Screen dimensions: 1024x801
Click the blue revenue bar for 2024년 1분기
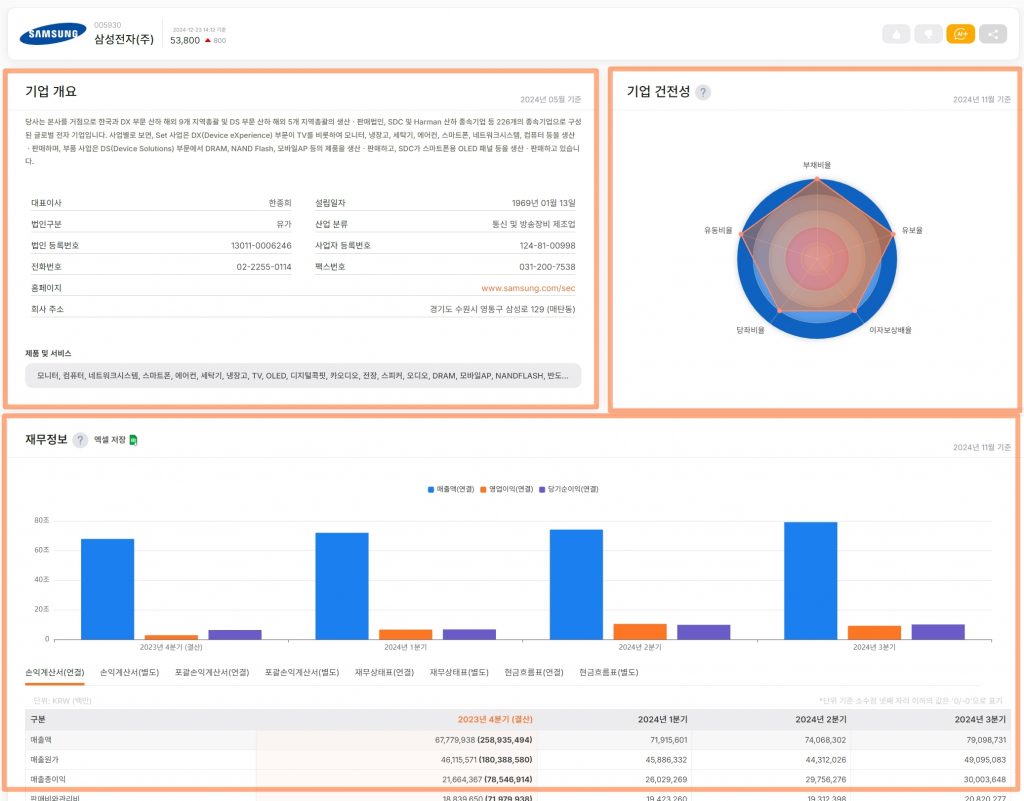(x=342, y=586)
